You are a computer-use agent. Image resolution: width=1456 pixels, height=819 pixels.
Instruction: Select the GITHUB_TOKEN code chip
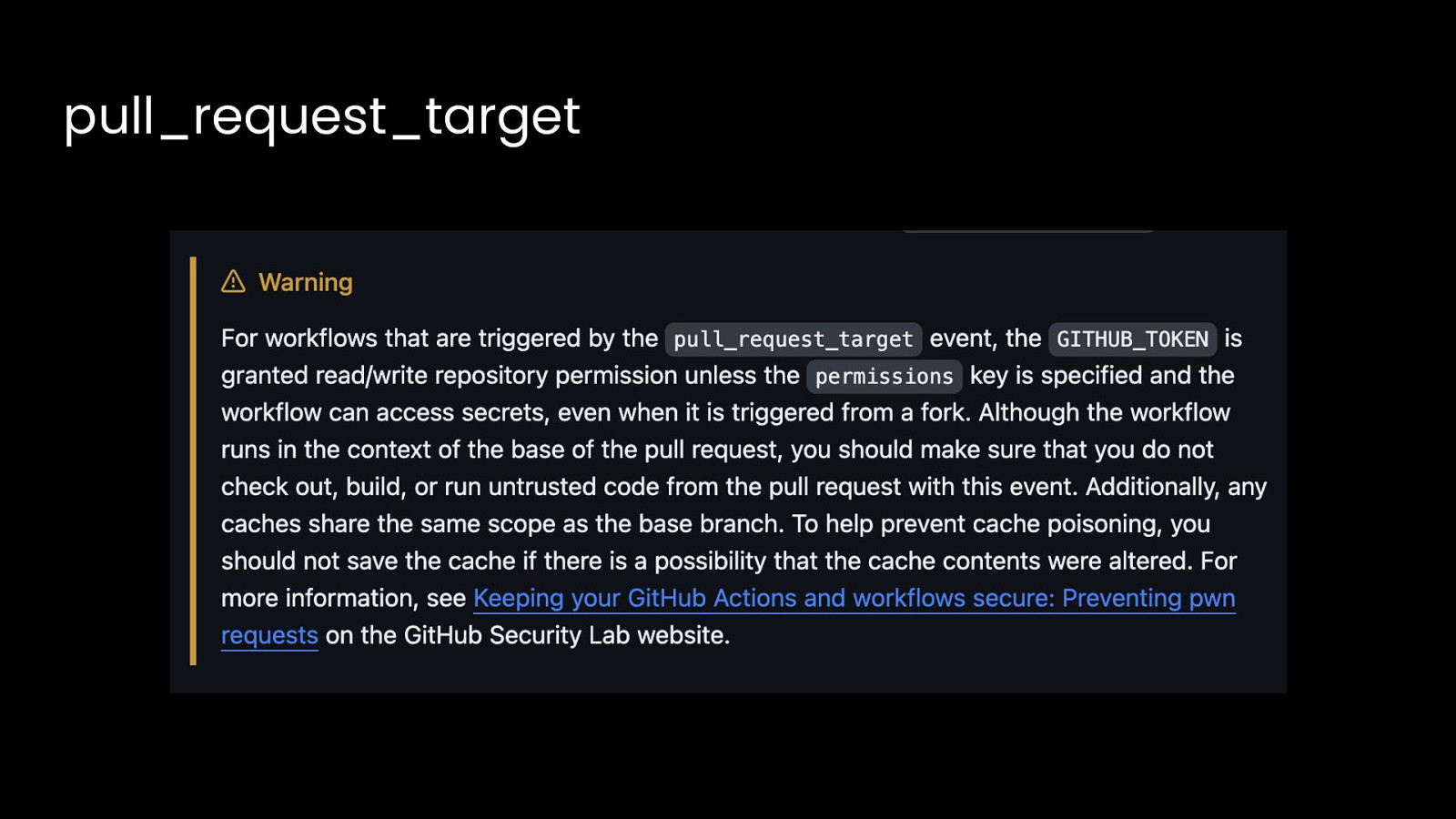tap(1132, 339)
